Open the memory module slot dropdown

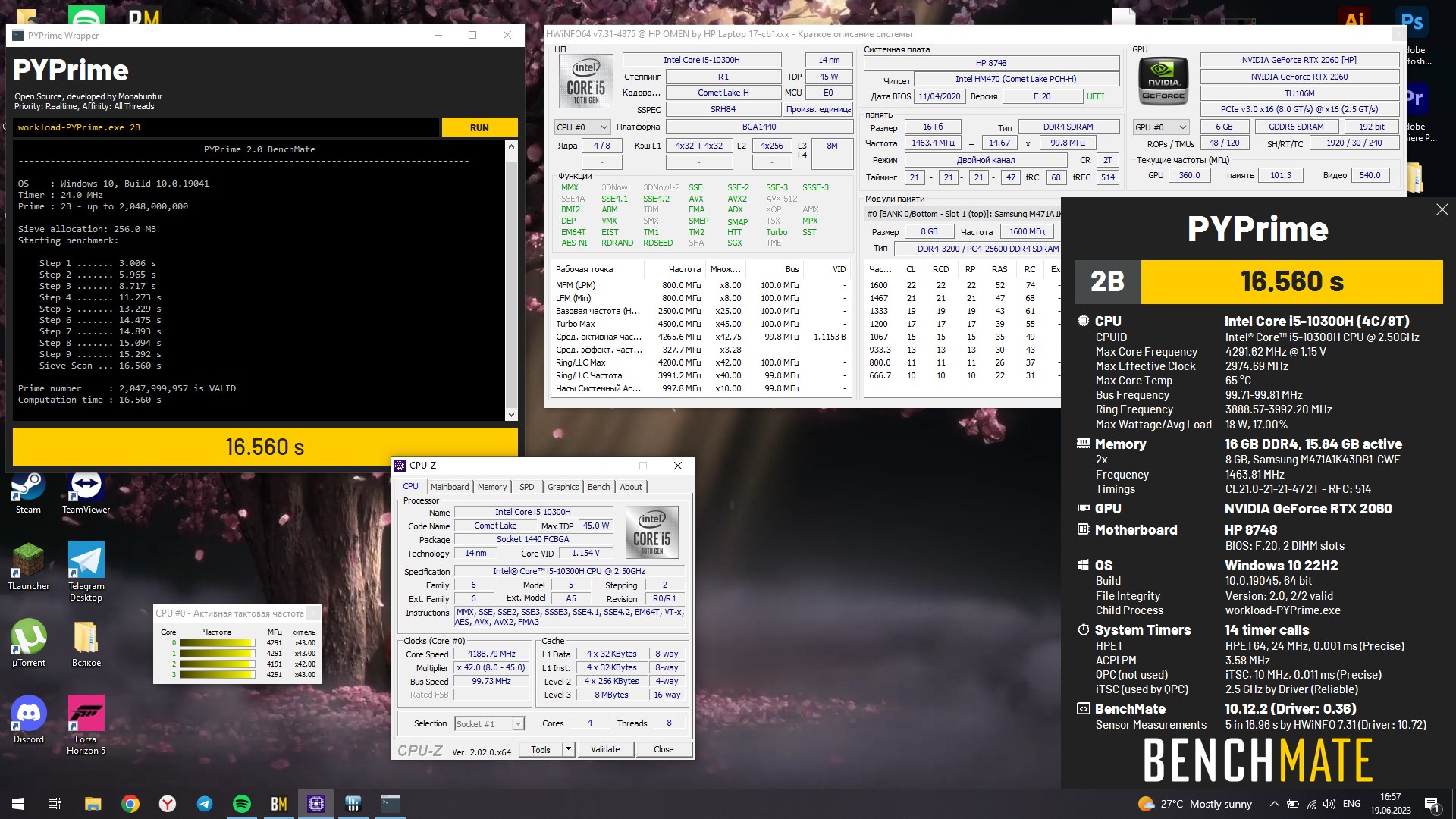(962, 214)
